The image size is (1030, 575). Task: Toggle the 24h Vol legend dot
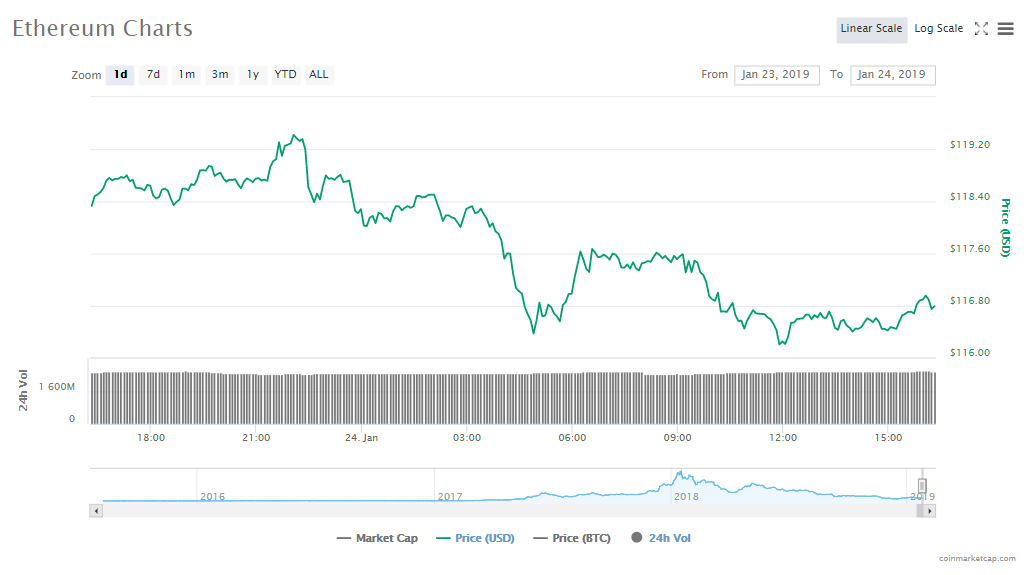(x=636, y=538)
